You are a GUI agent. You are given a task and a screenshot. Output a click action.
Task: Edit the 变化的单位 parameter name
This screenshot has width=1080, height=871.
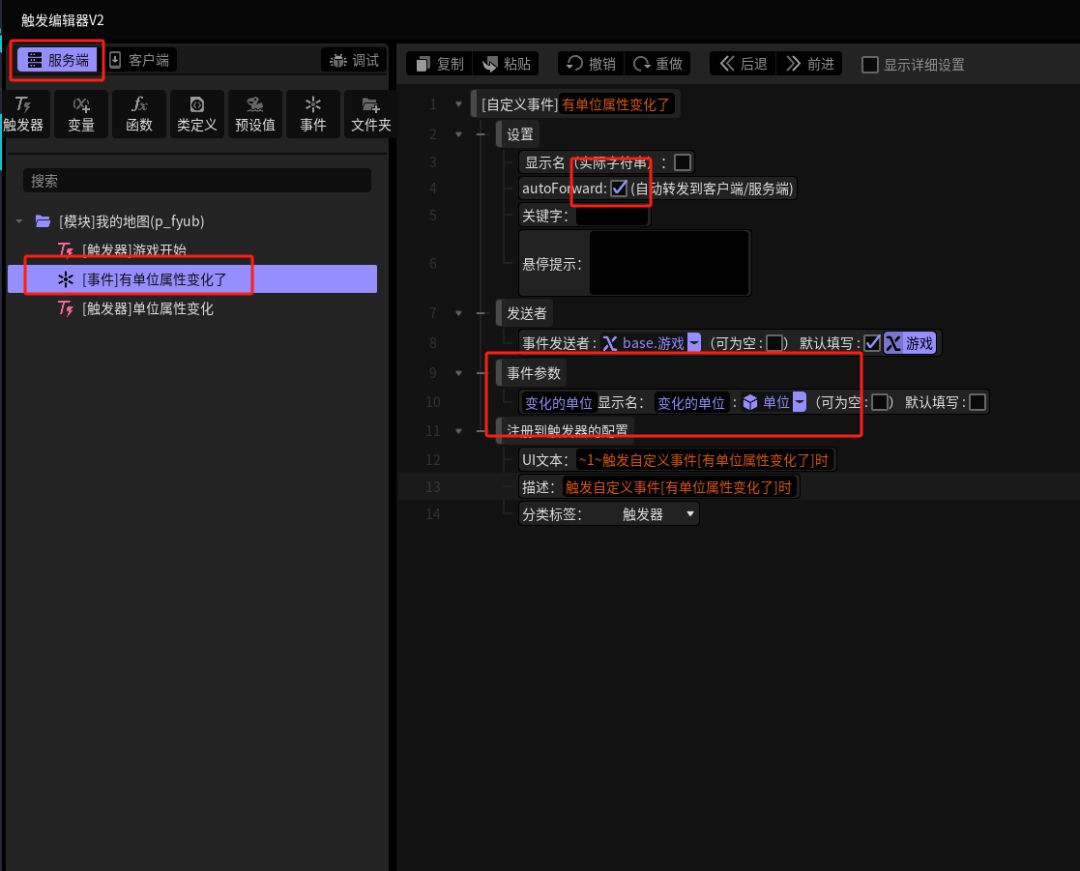pyautogui.click(x=558, y=403)
